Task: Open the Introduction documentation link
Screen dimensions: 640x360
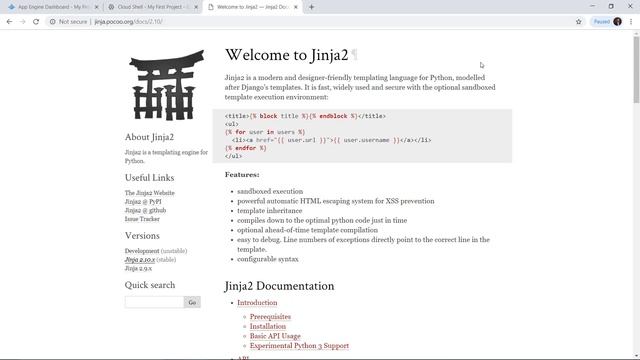Action: pos(257,302)
